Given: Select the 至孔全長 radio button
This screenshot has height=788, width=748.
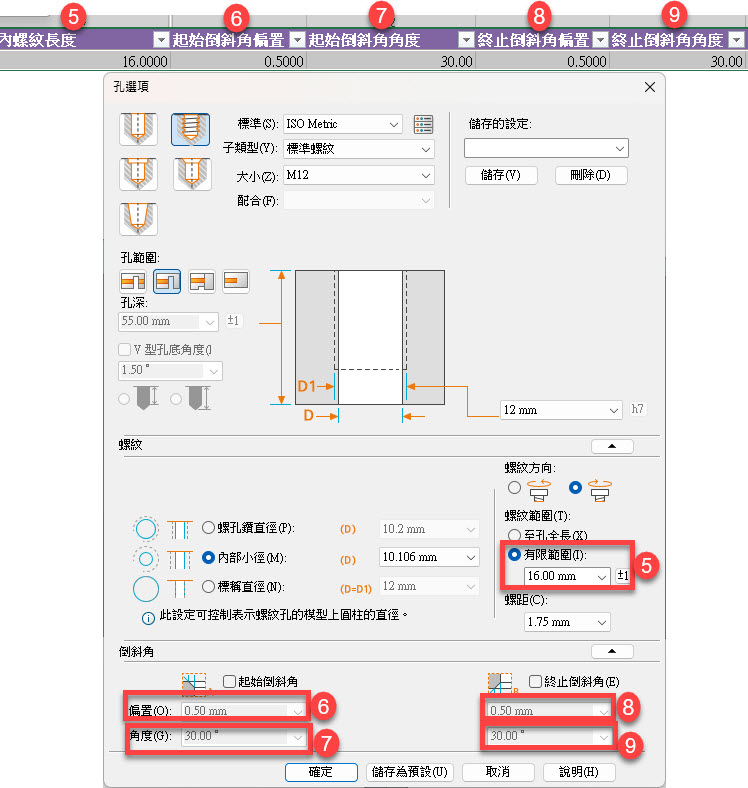Looking at the screenshot, I should click(x=514, y=535).
